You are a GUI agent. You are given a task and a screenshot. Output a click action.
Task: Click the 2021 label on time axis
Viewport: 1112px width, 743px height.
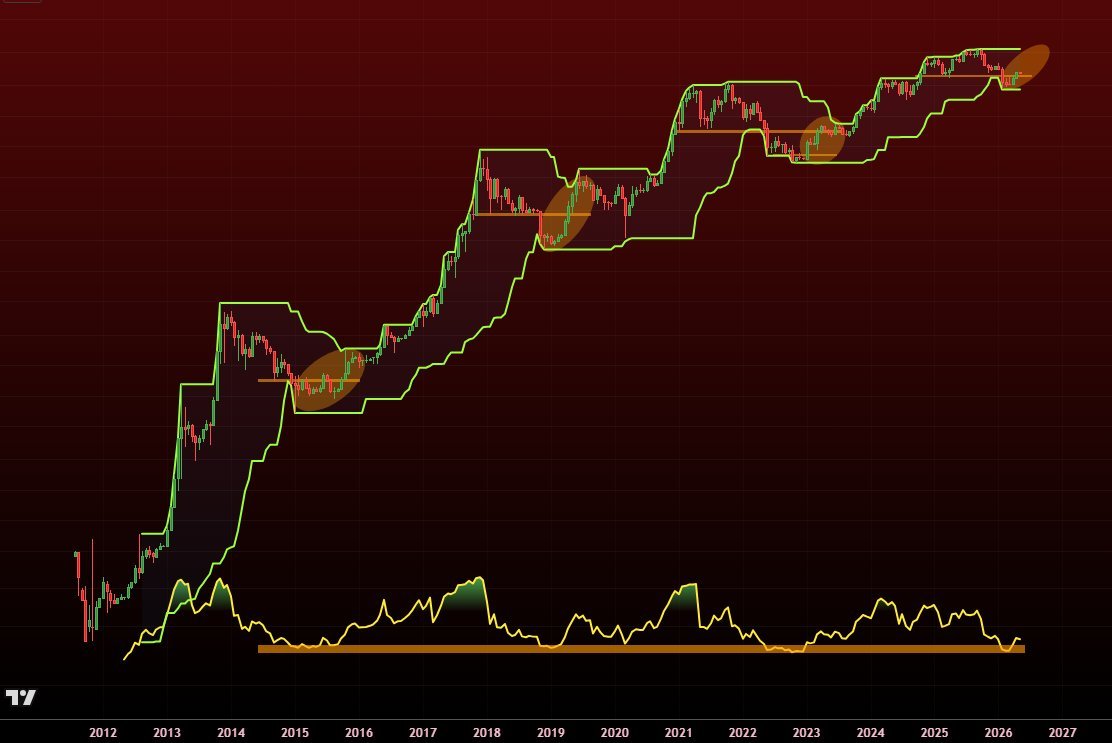[x=679, y=732]
